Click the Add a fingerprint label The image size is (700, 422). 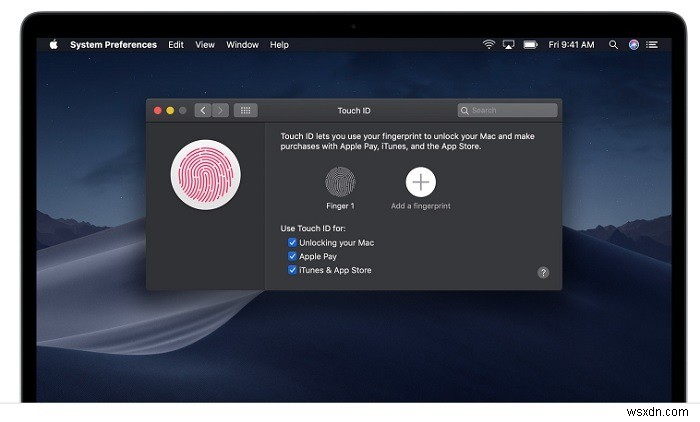[421, 206]
